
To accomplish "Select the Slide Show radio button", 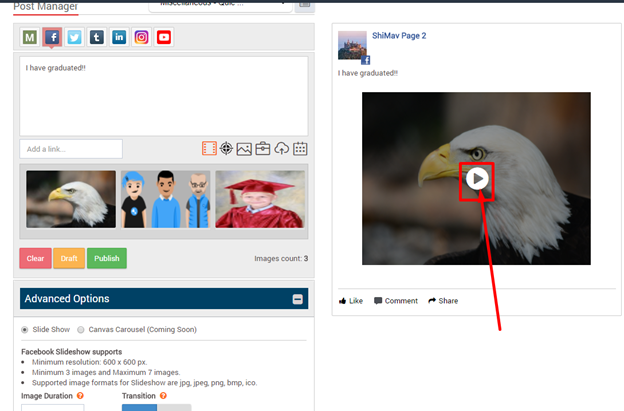I will (x=25, y=329).
